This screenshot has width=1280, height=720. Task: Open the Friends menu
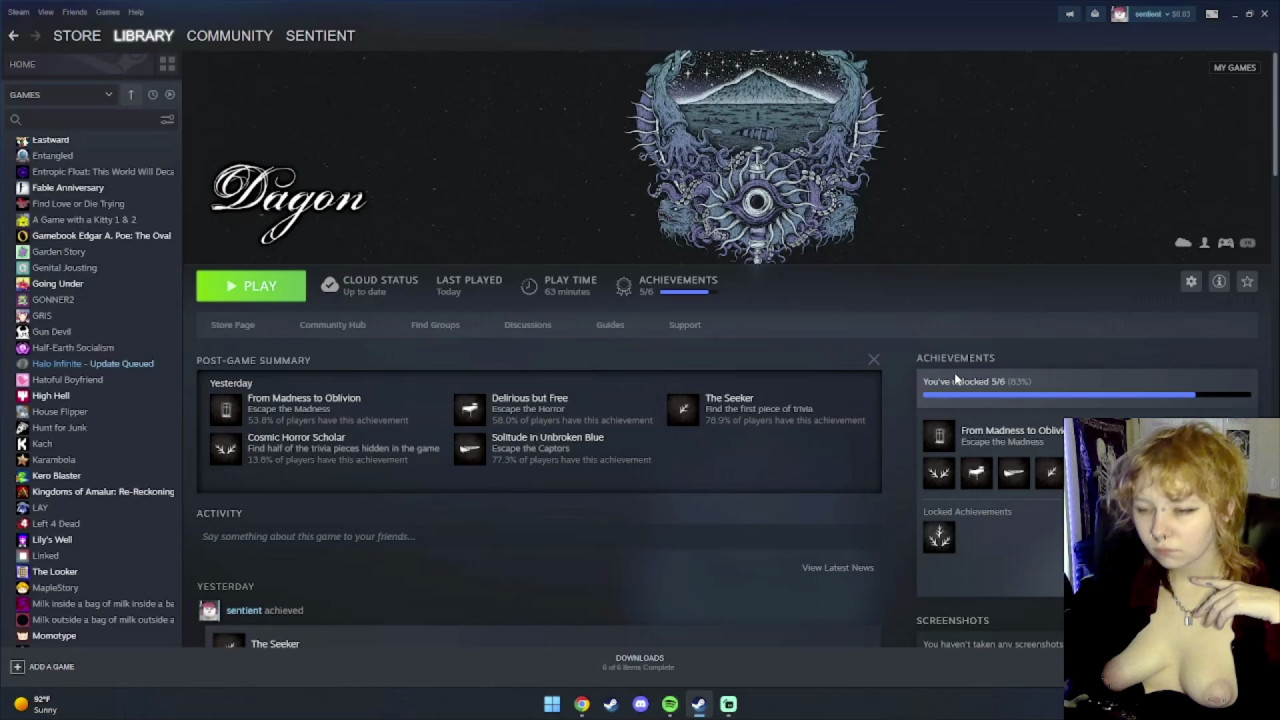pos(74,12)
